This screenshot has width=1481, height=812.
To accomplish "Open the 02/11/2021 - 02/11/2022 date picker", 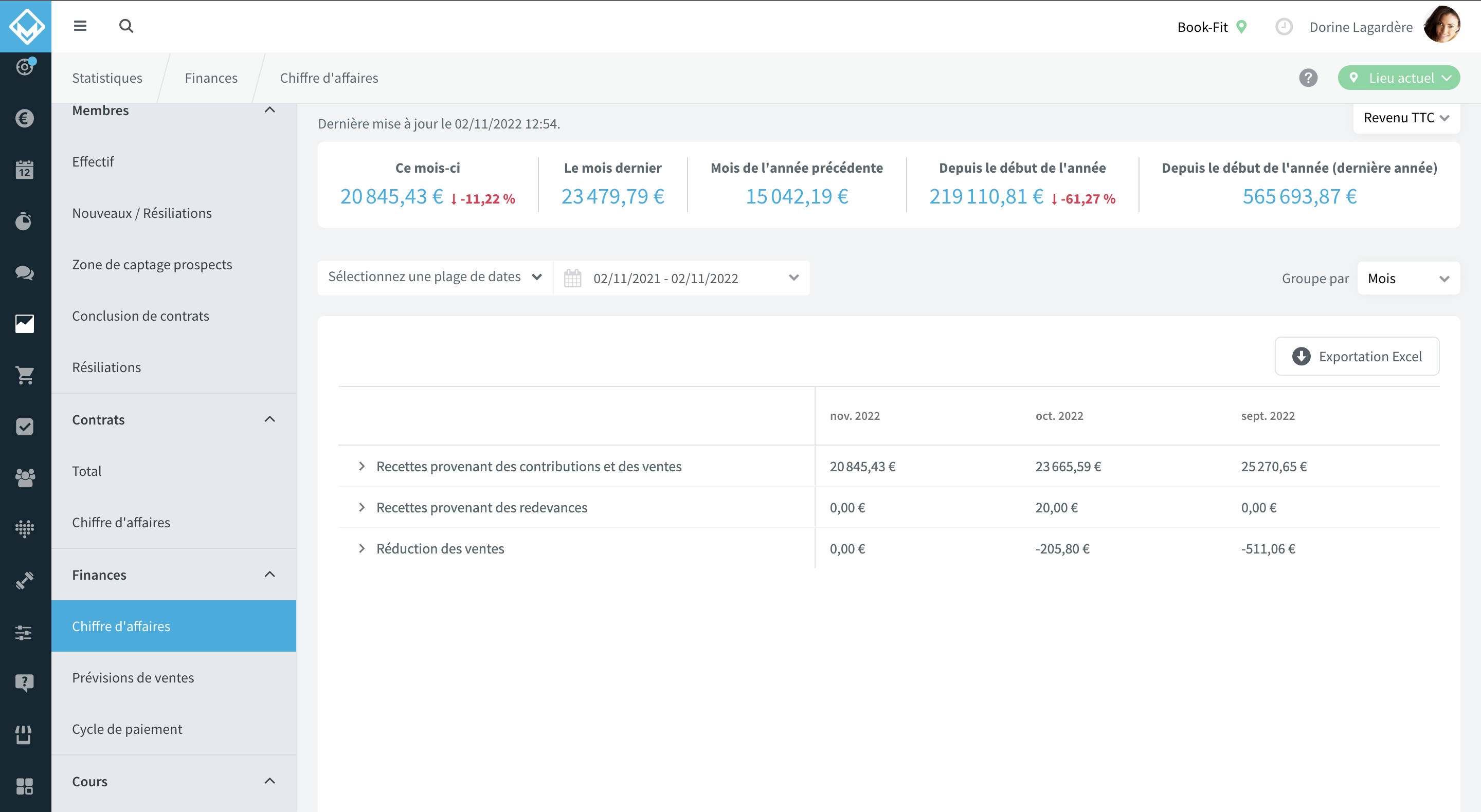I will 681,278.
